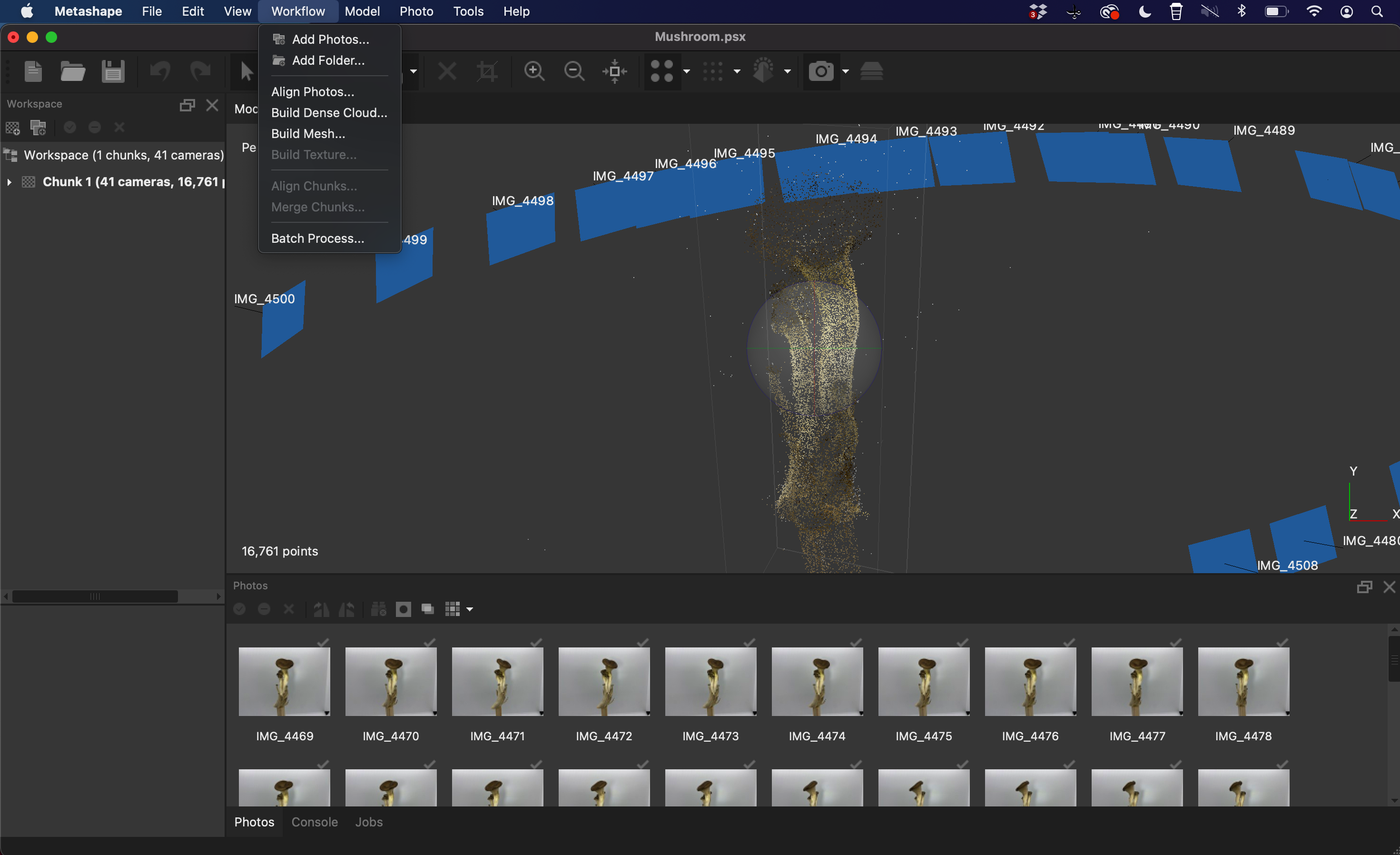The image size is (1400, 855).
Task: Toggle the checkmark on thumbnail IMG_4477
Action: tap(1175, 642)
